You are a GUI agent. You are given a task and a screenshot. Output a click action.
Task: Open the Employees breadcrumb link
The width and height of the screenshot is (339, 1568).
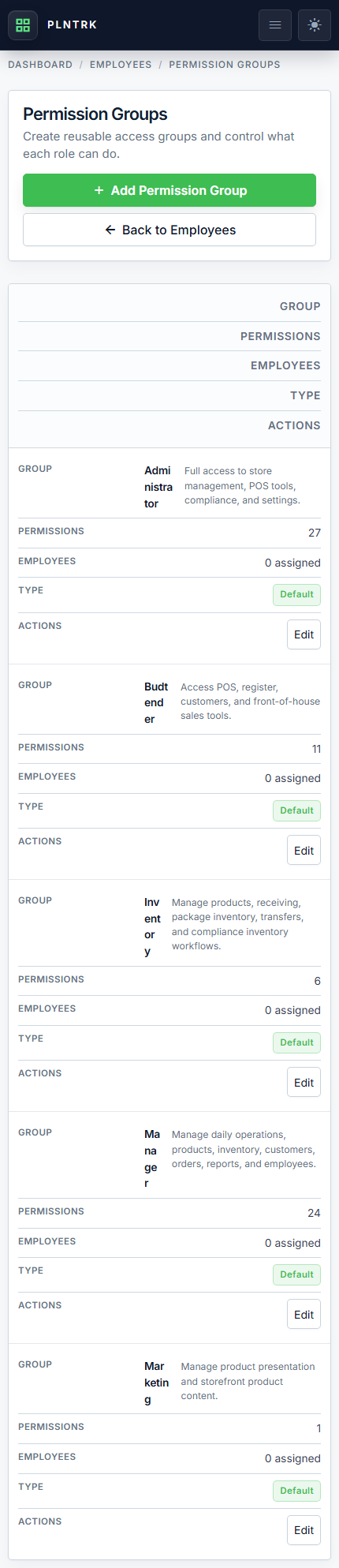coord(121,65)
